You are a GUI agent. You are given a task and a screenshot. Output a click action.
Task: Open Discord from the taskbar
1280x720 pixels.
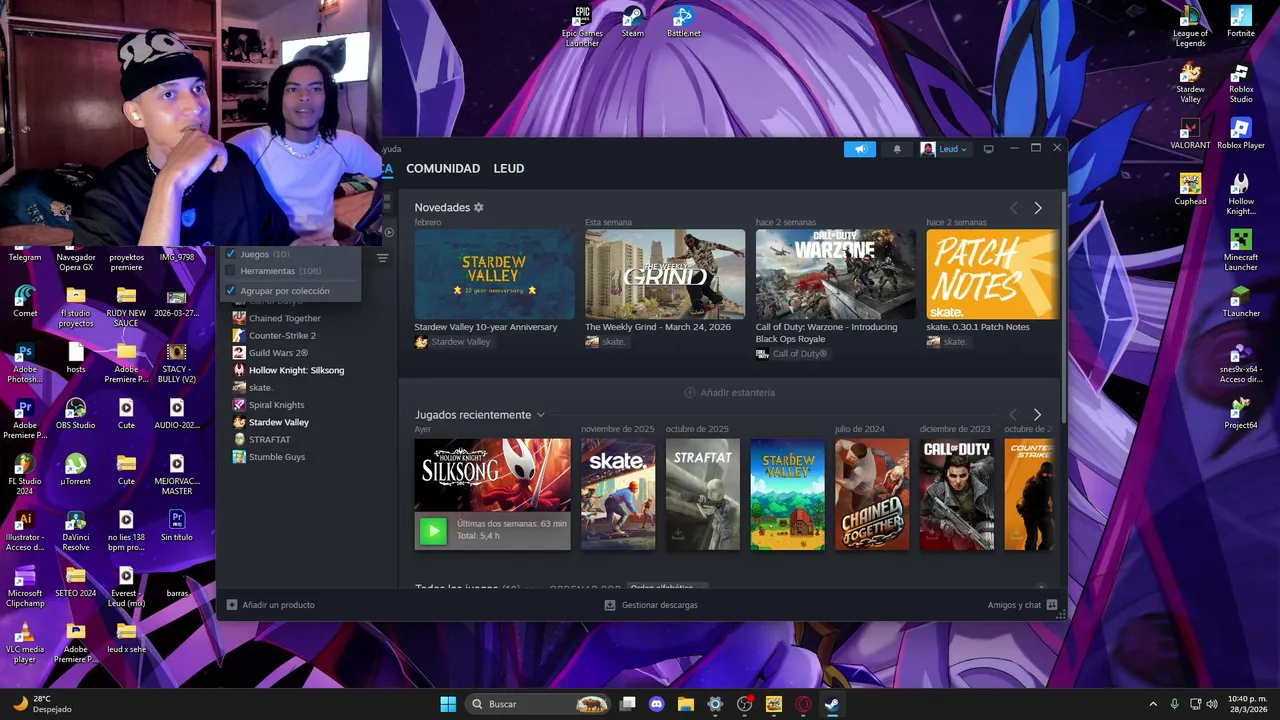656,704
